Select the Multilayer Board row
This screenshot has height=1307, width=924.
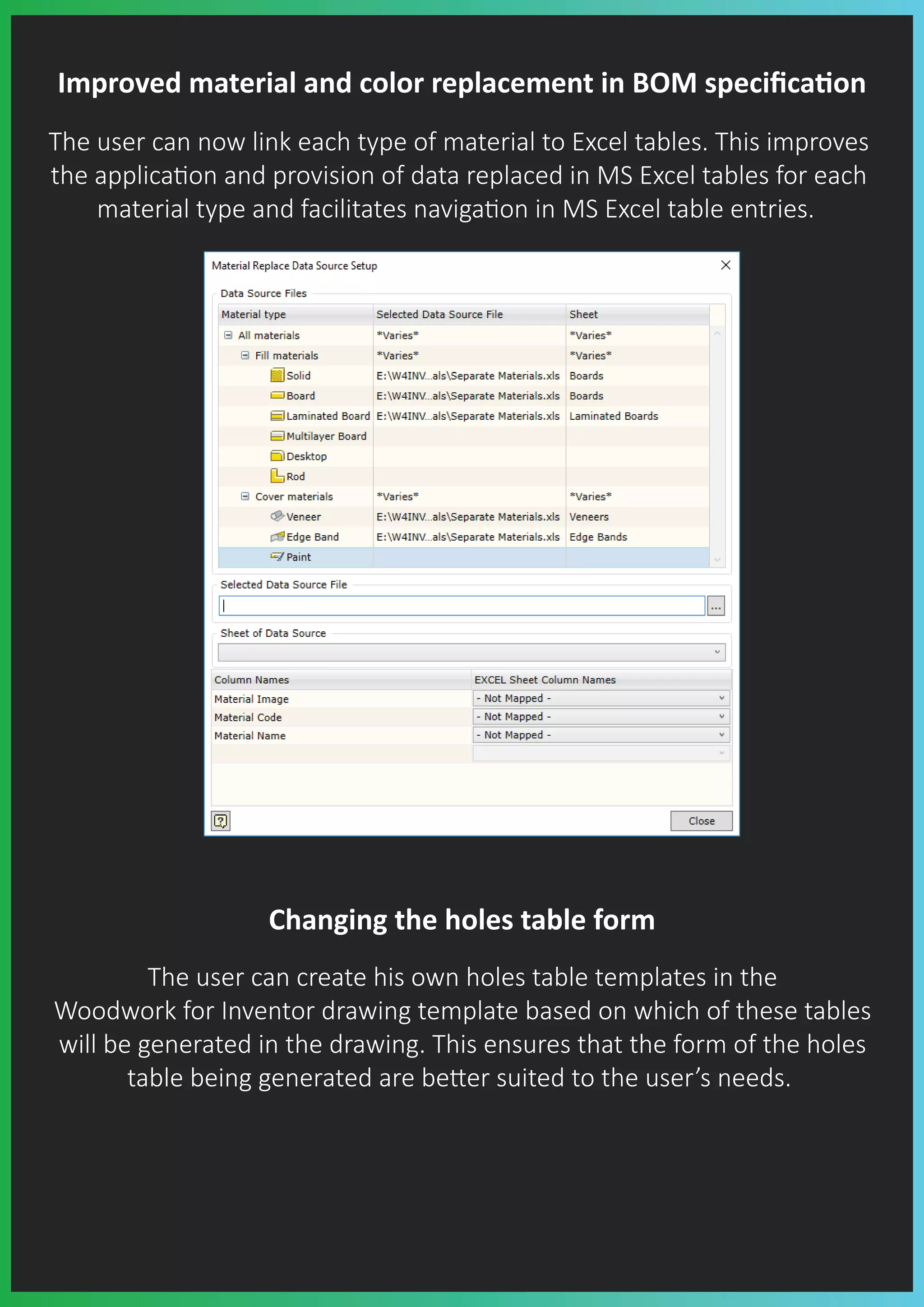[464, 436]
